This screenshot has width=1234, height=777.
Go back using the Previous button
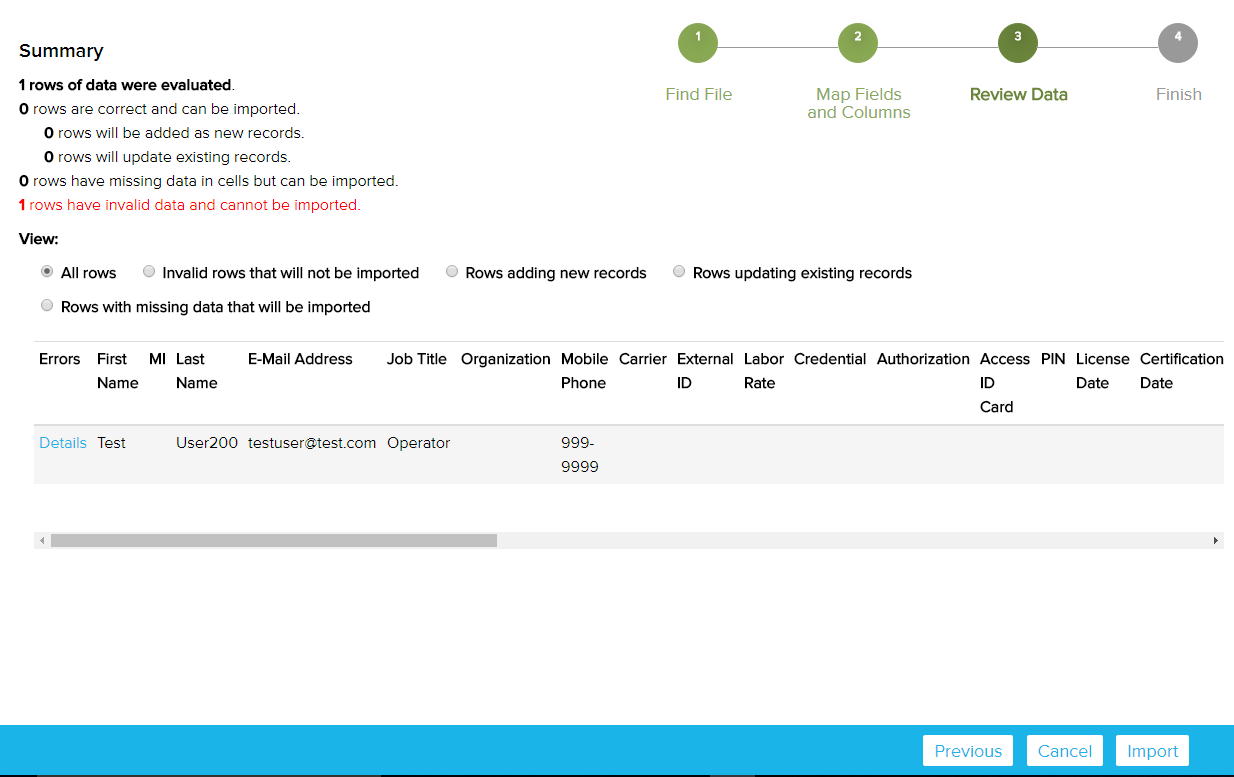(967, 750)
